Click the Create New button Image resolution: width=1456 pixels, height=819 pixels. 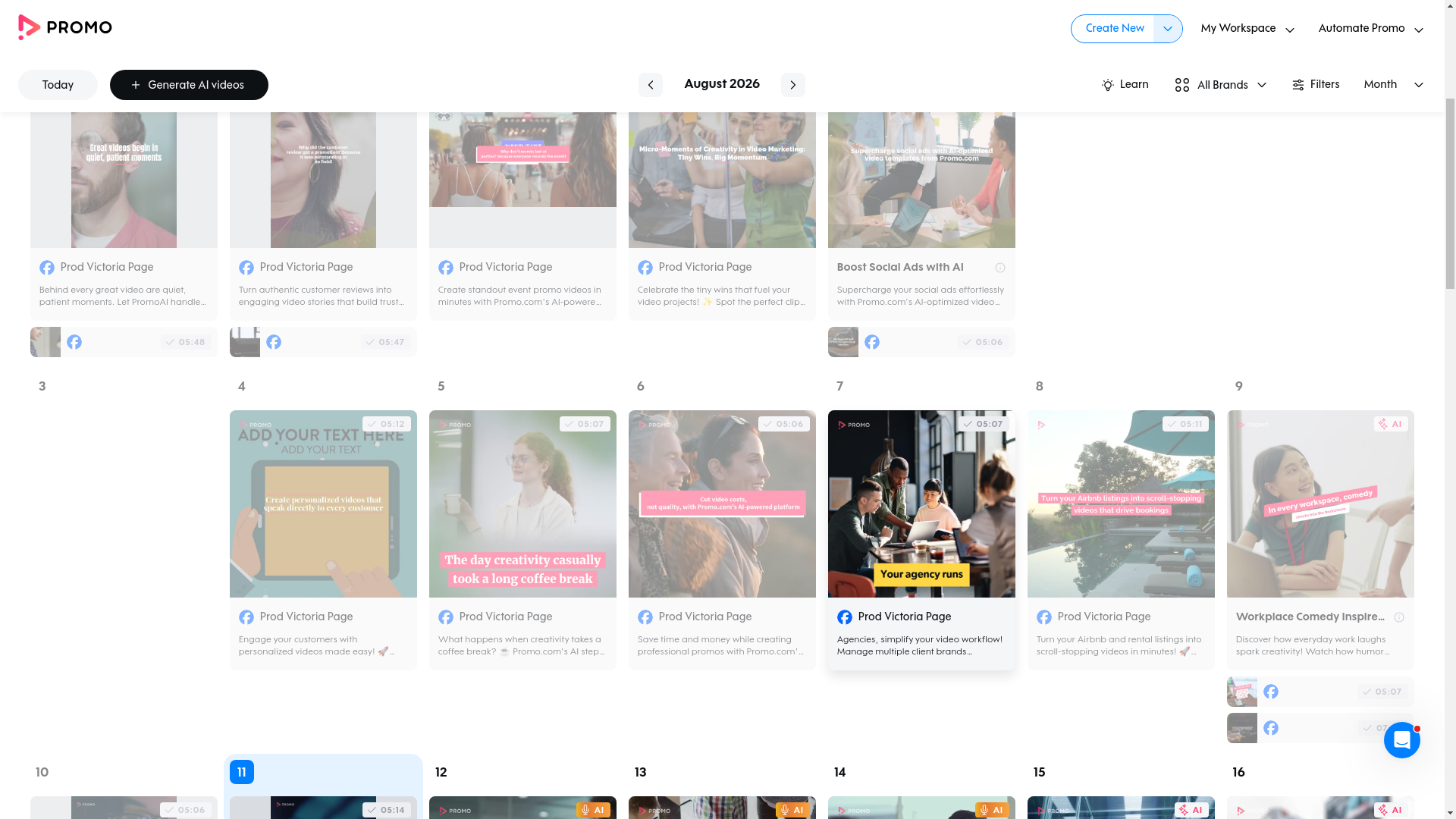[x=1112, y=29]
